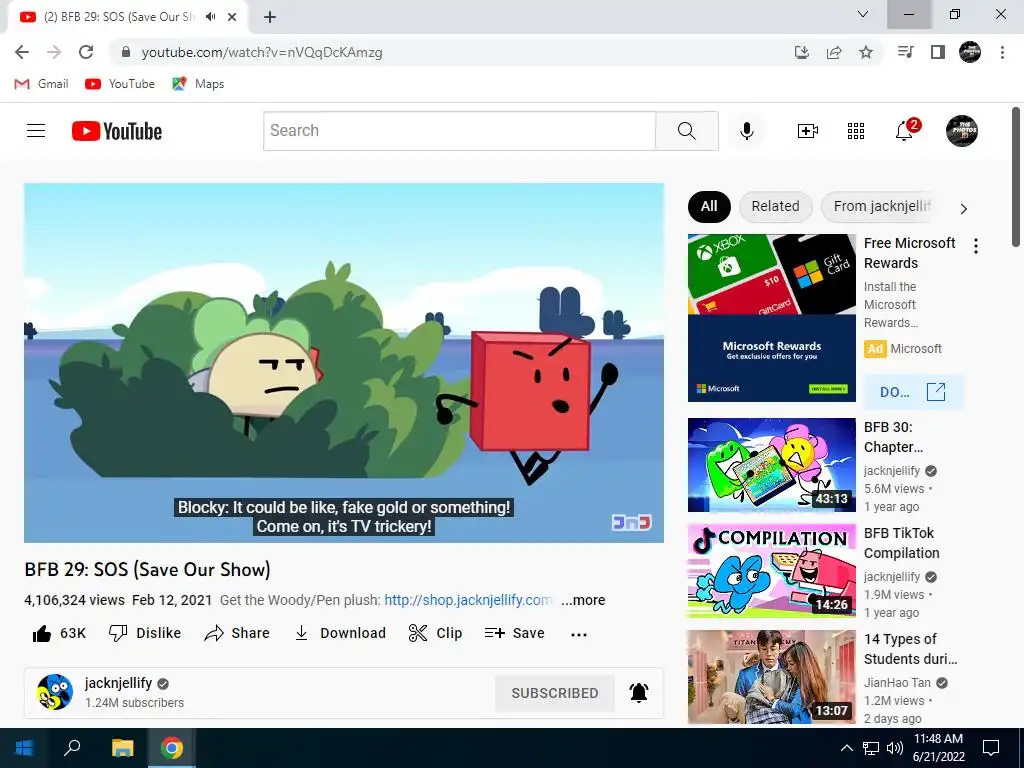Open the jacknjellify channel name
The width and height of the screenshot is (1024, 768).
(x=118, y=683)
